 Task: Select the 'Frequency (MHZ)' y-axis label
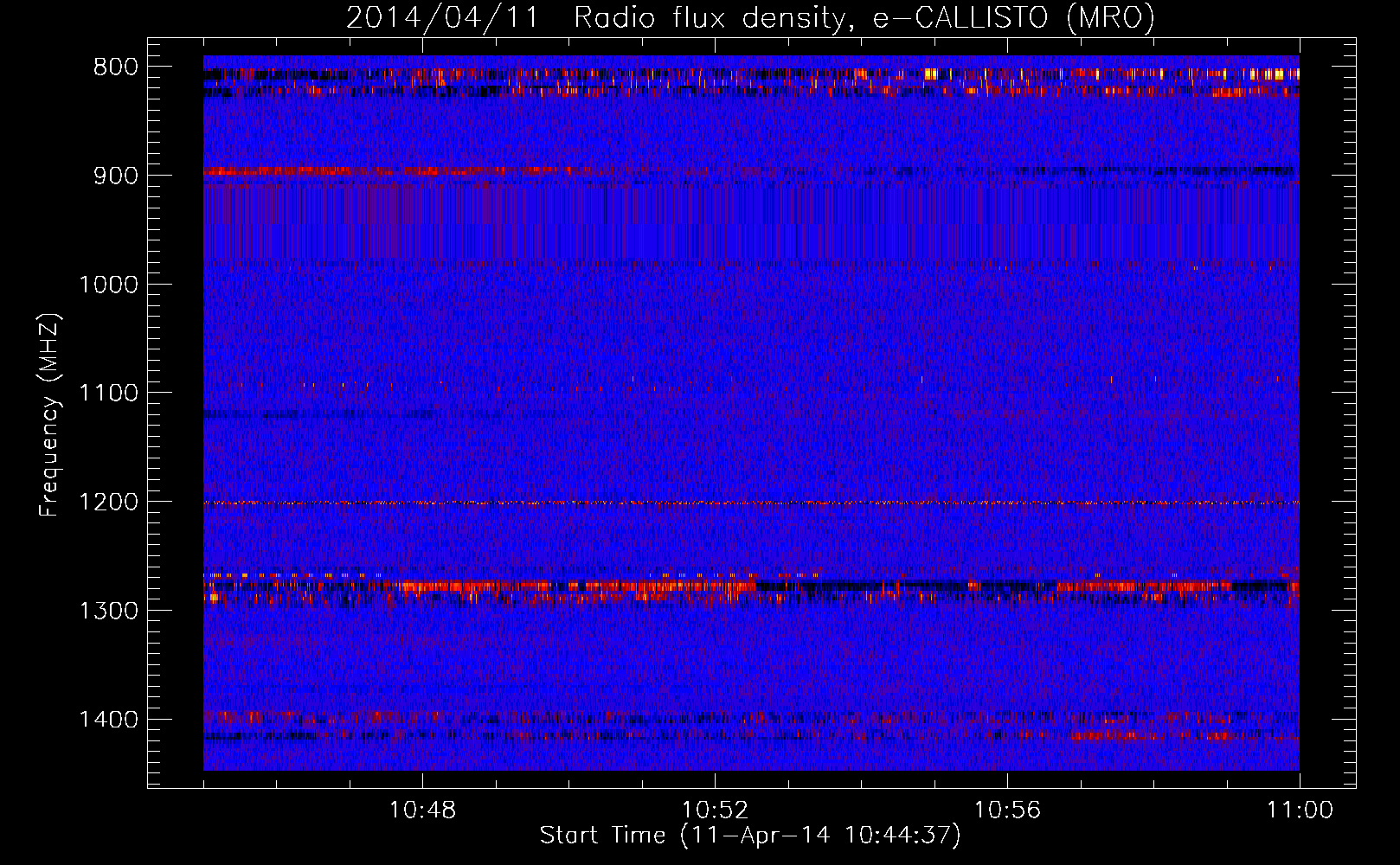tap(50, 415)
